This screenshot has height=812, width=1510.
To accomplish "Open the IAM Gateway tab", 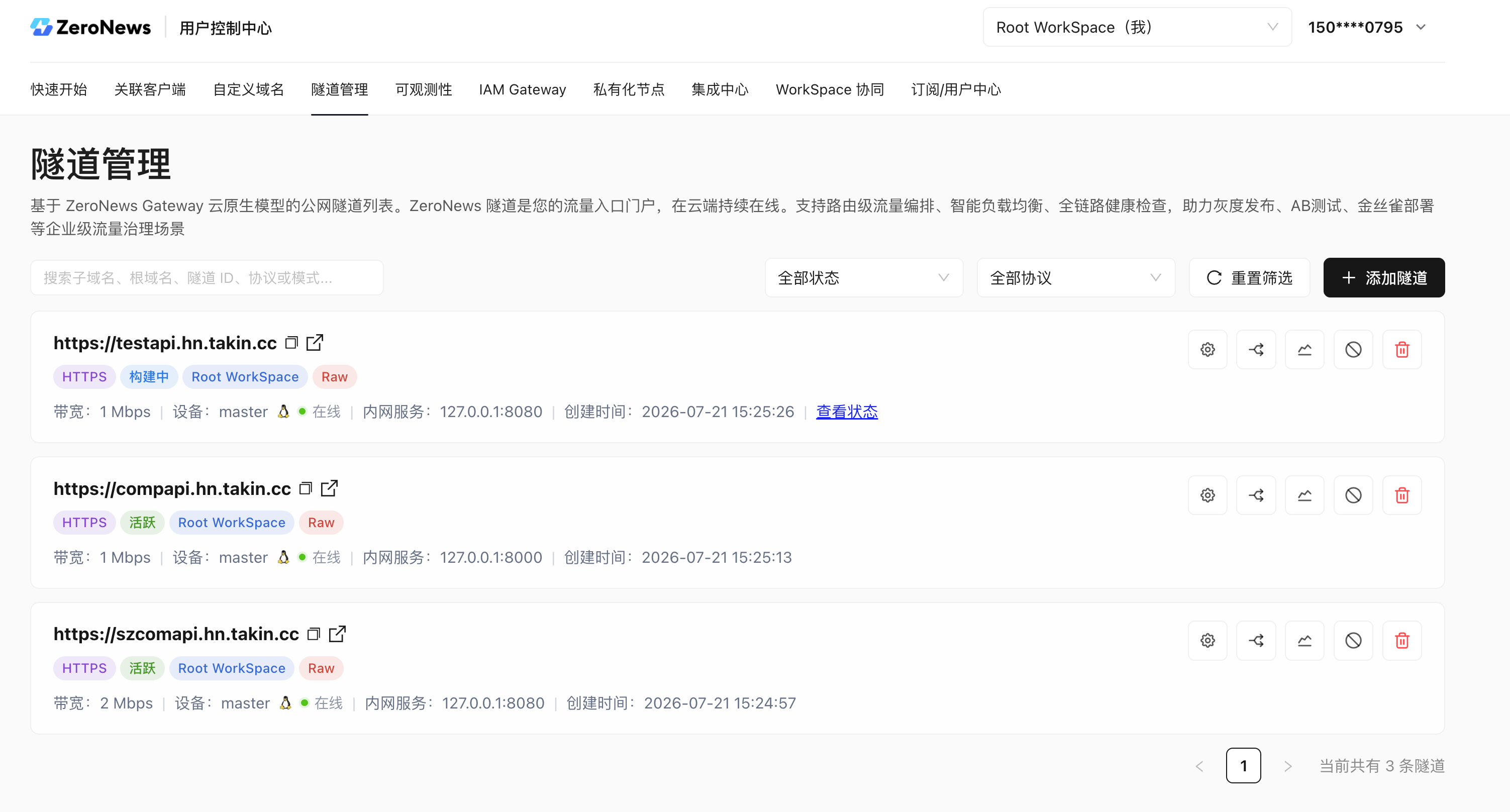I will click(522, 90).
